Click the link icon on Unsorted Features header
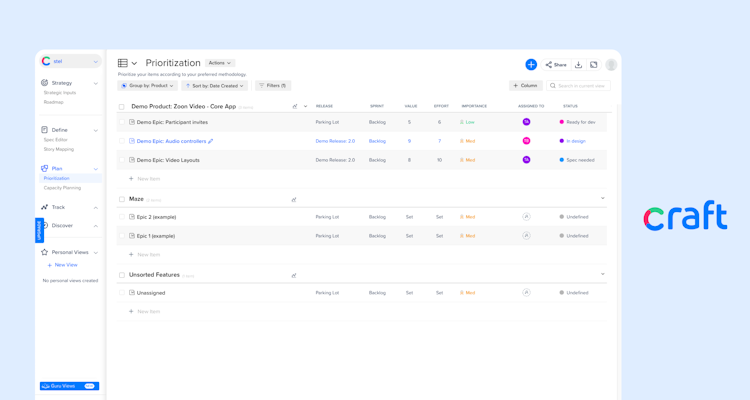This screenshot has height=400, width=750. point(294,275)
